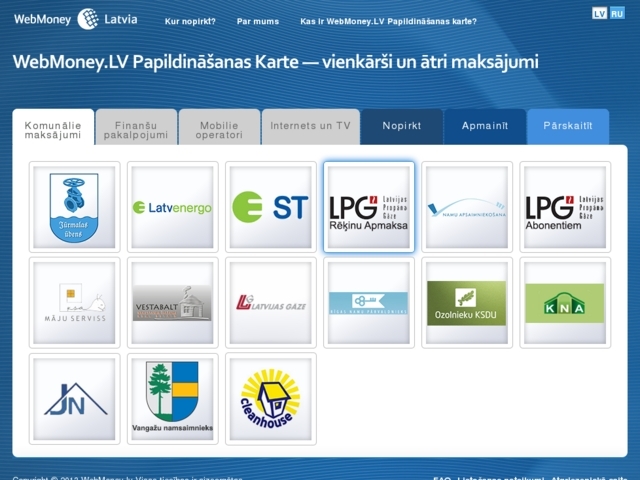Open the Vestabalt provider tile
This screenshot has height=480, width=640.
173,303
